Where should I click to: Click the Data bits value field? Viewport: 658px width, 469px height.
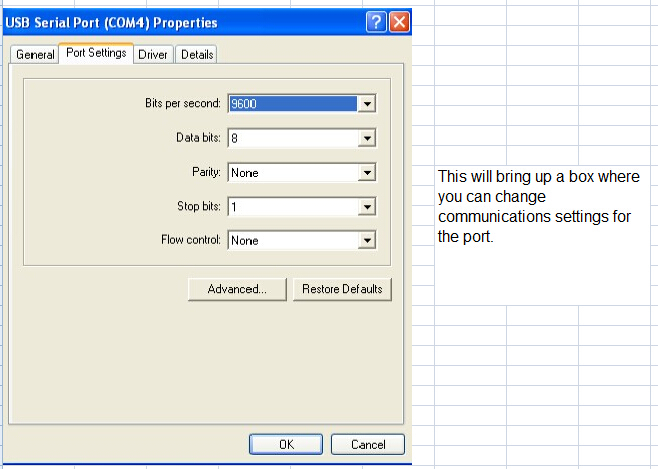point(292,139)
